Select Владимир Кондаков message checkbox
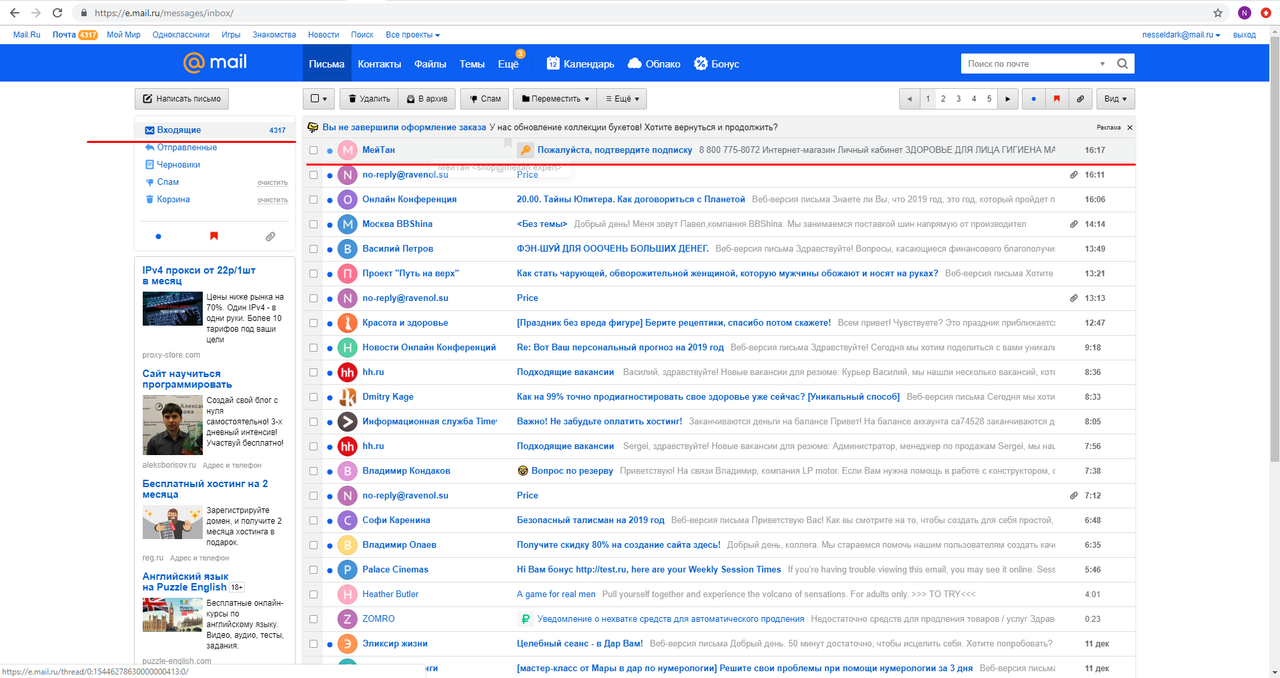The height and width of the screenshot is (678, 1280). click(314, 471)
